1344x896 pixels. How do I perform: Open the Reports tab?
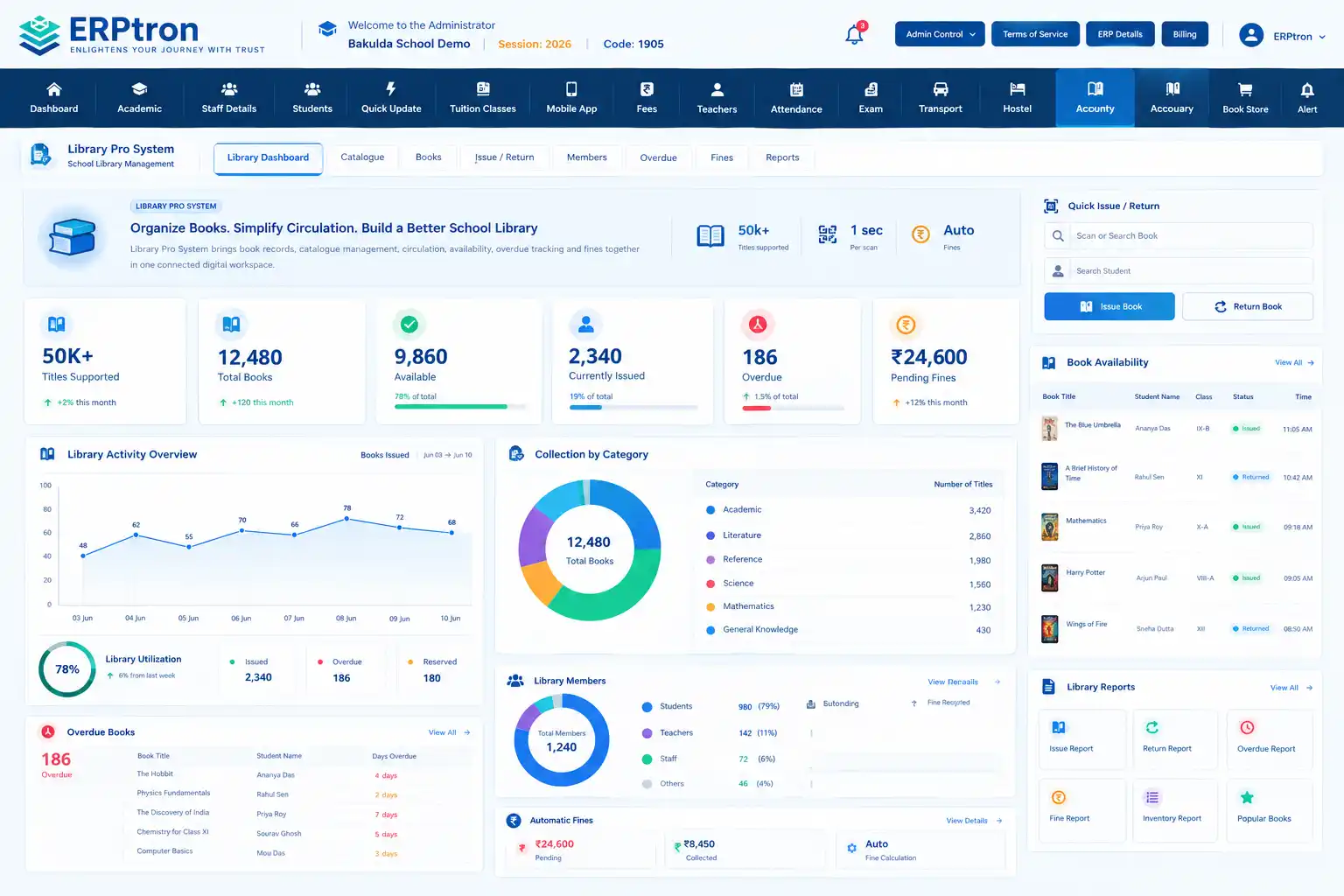click(x=782, y=157)
